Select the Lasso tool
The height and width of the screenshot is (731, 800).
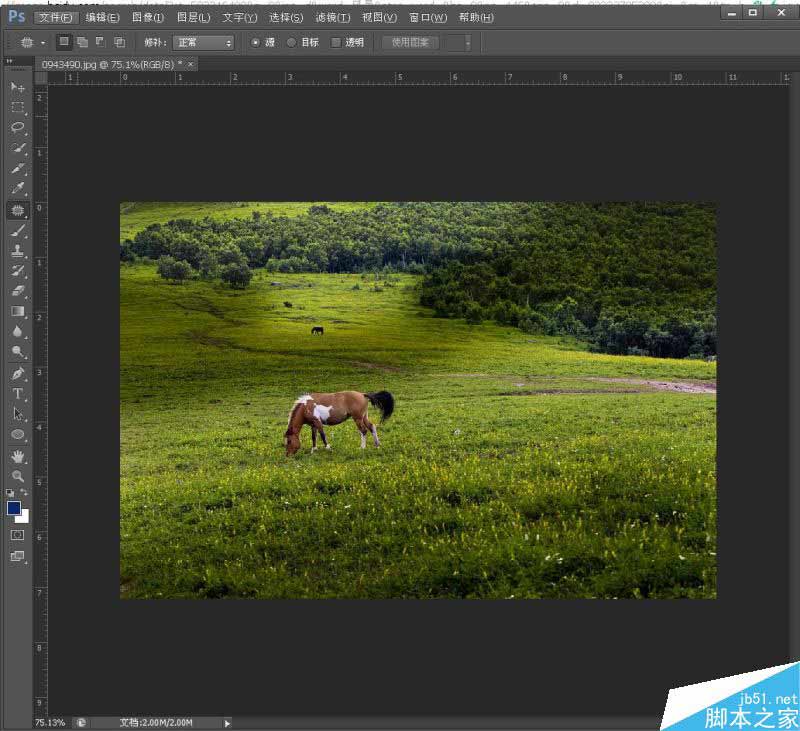(17, 128)
